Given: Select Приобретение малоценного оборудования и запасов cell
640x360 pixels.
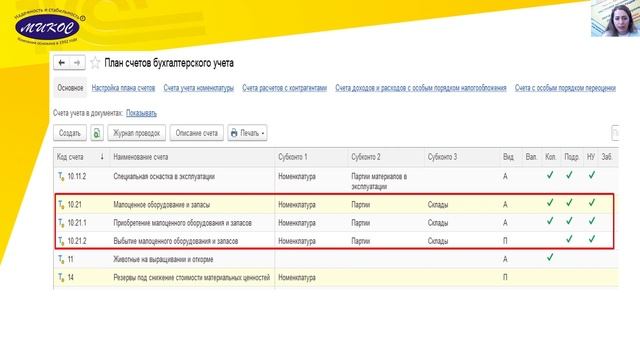Looking at the screenshot, I should pyautogui.click(x=182, y=223).
